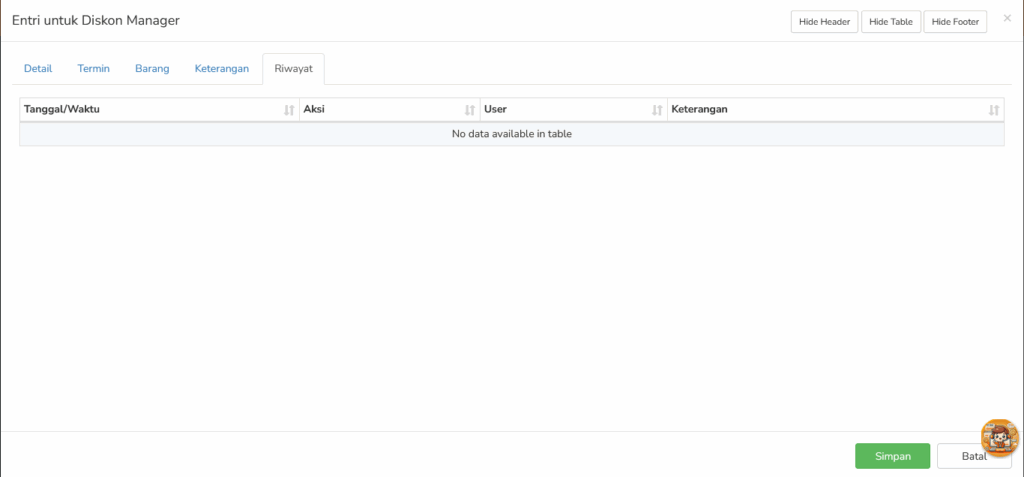Screen dimensions: 1024x477
Task: Select the Keterangan tab
Action: [221, 69]
